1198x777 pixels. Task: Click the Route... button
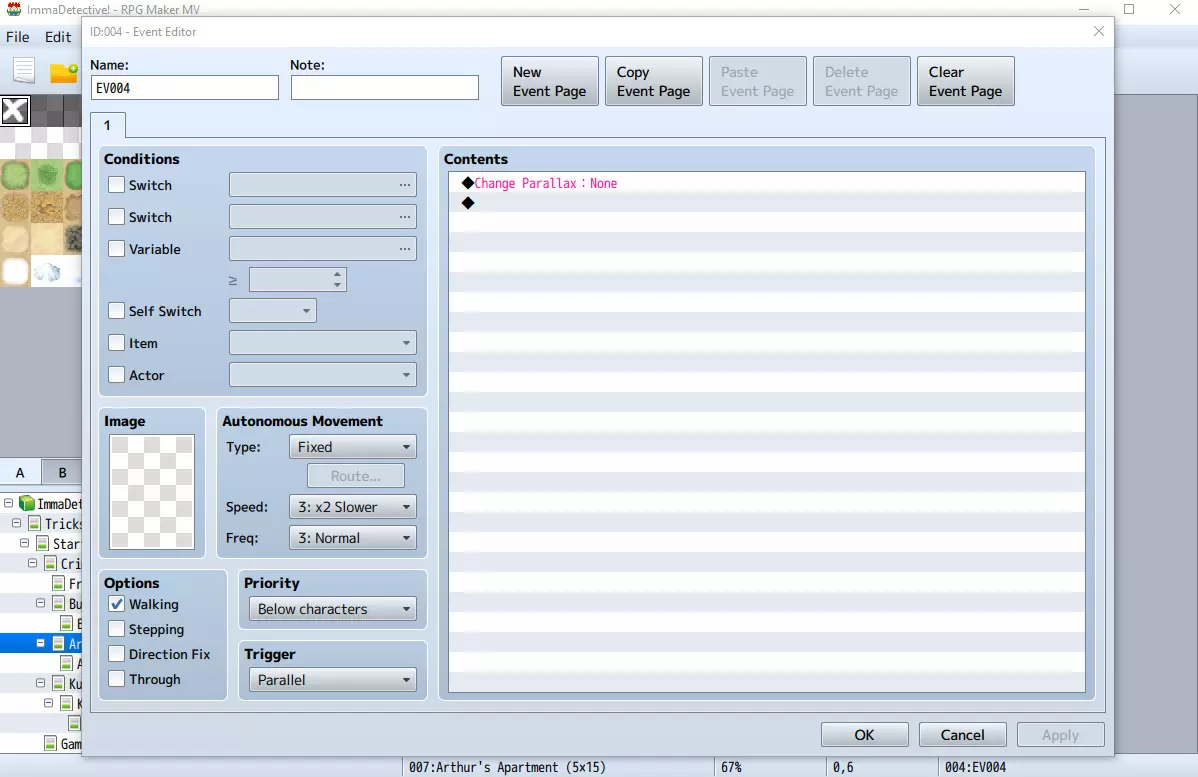pyautogui.click(x=355, y=476)
